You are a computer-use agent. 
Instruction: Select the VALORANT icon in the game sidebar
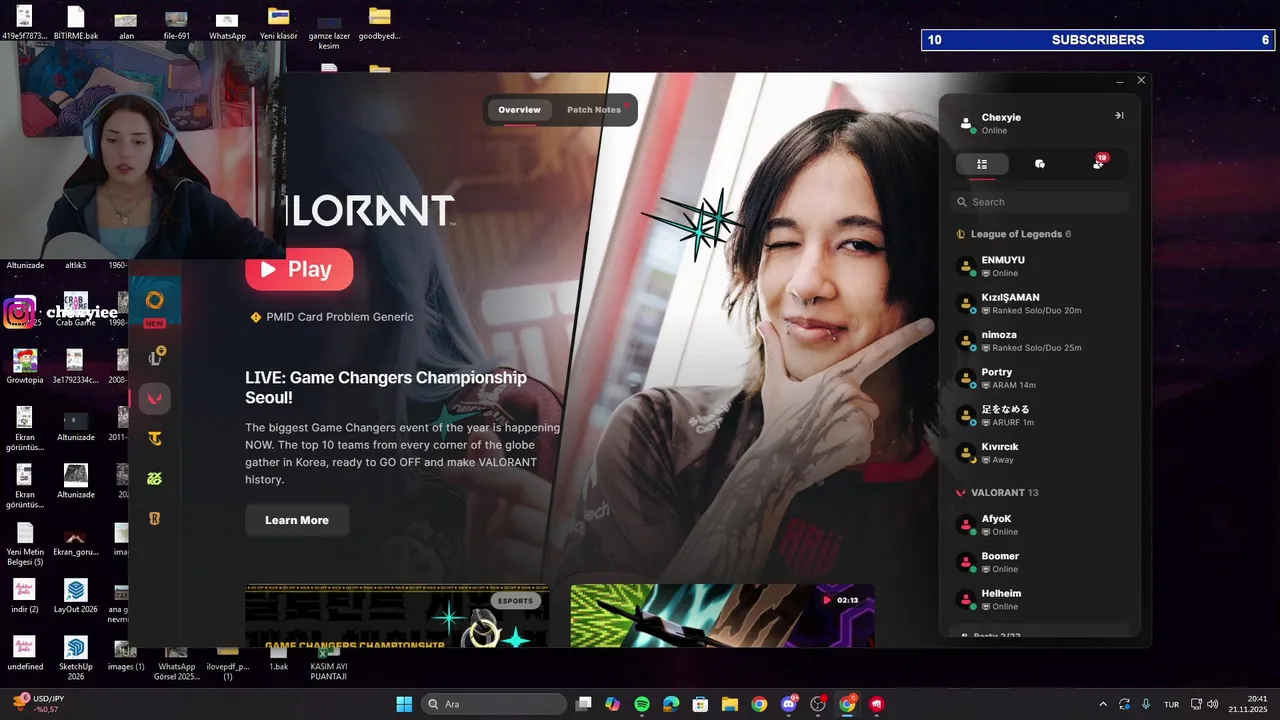pyautogui.click(x=154, y=398)
